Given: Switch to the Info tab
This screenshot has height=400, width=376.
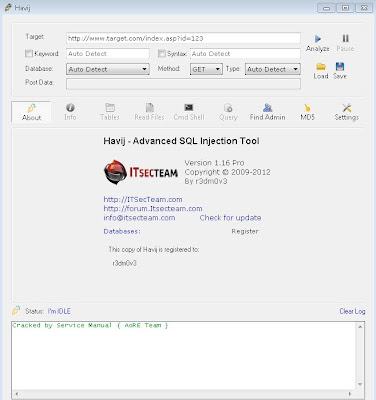Looking at the screenshot, I should 70,112.
